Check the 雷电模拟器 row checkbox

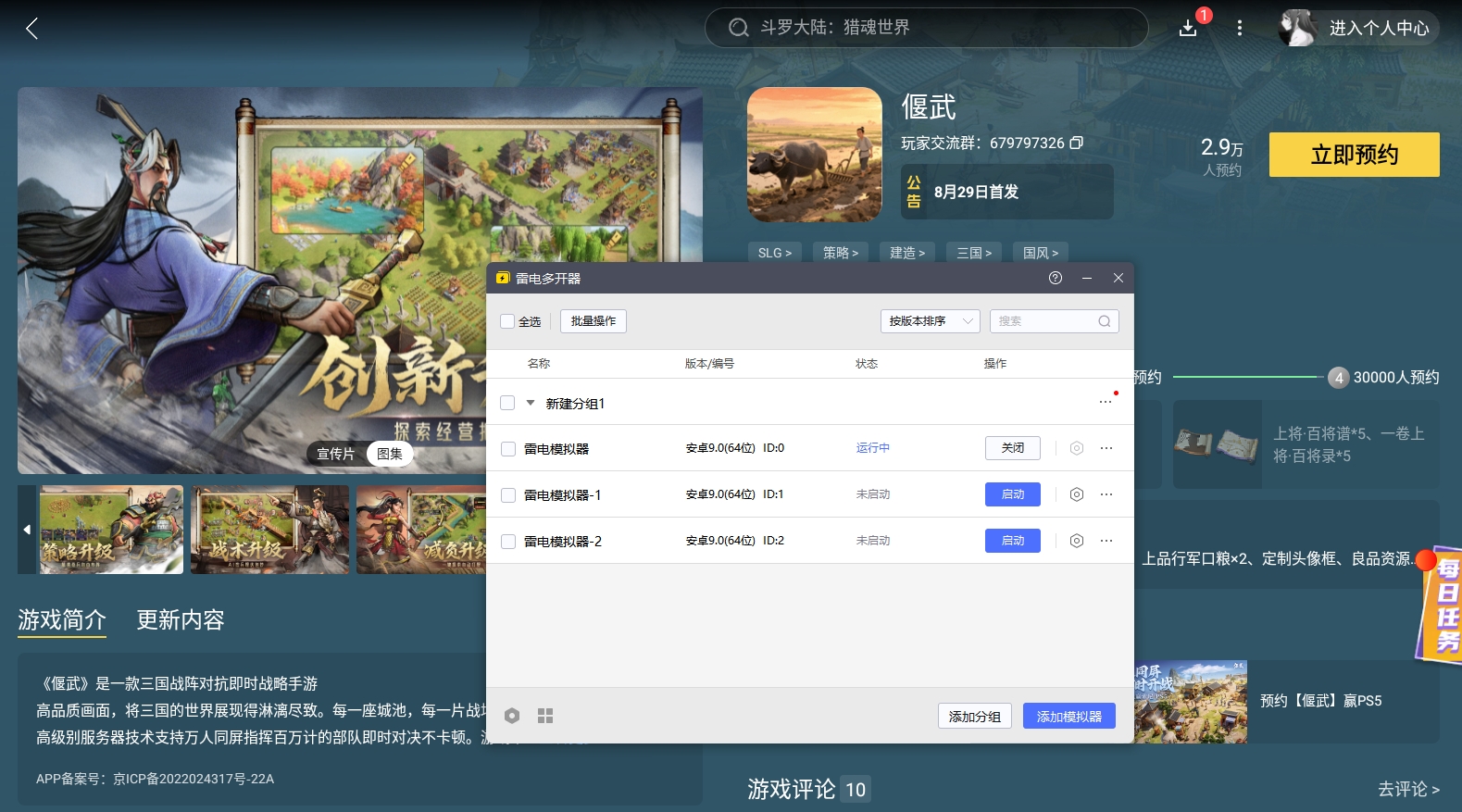pyautogui.click(x=508, y=449)
